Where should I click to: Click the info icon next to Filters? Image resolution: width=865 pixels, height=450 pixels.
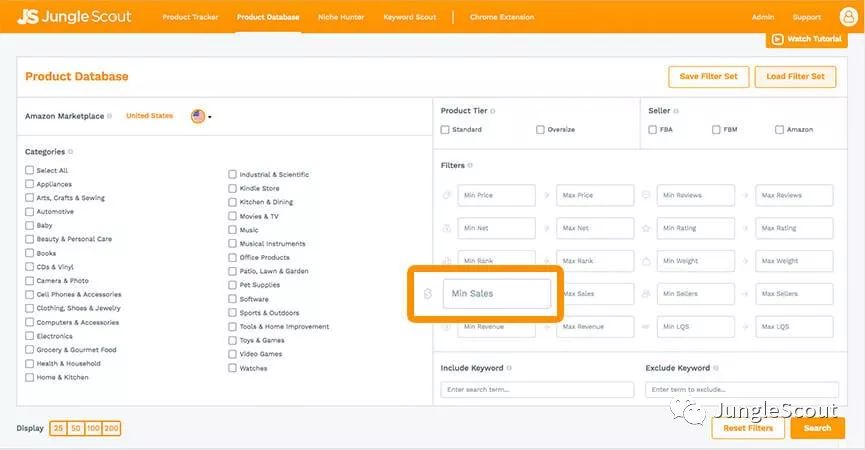(x=470, y=165)
